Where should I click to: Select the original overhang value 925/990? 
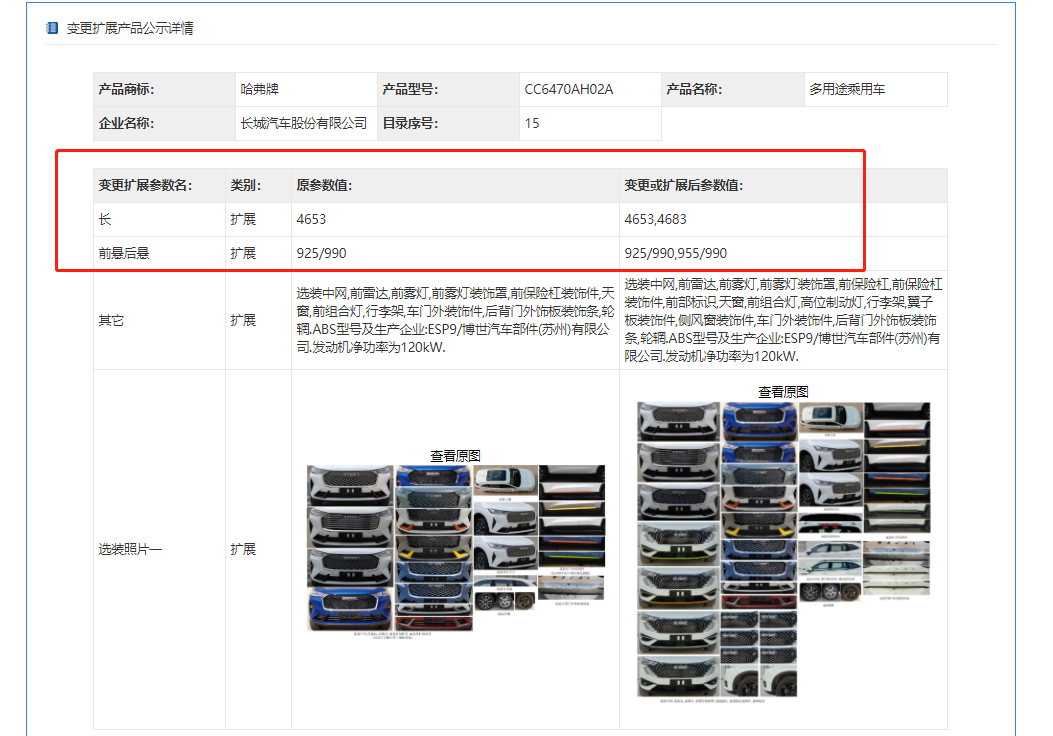322,253
